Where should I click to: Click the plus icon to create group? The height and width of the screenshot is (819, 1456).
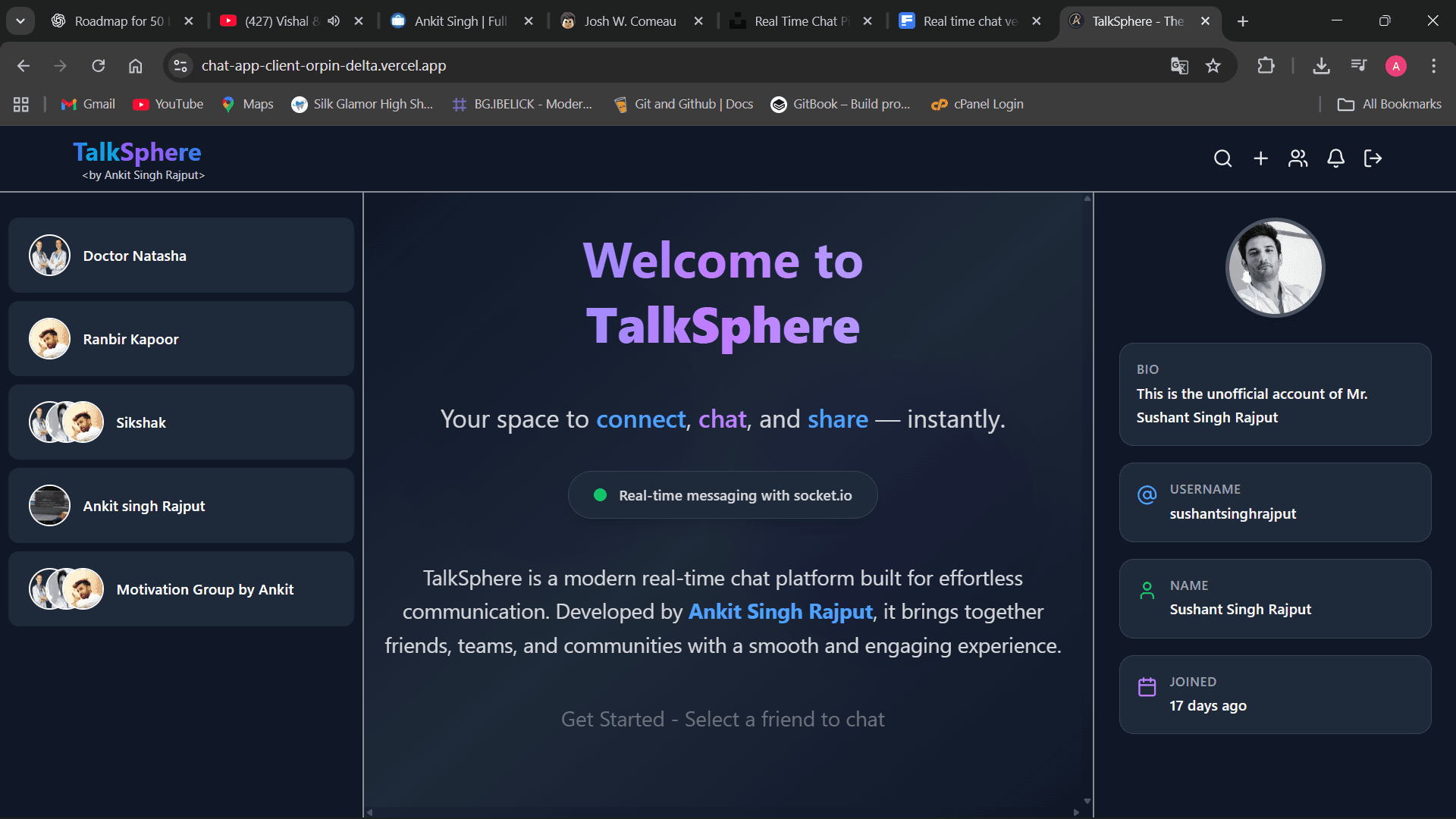(x=1260, y=158)
